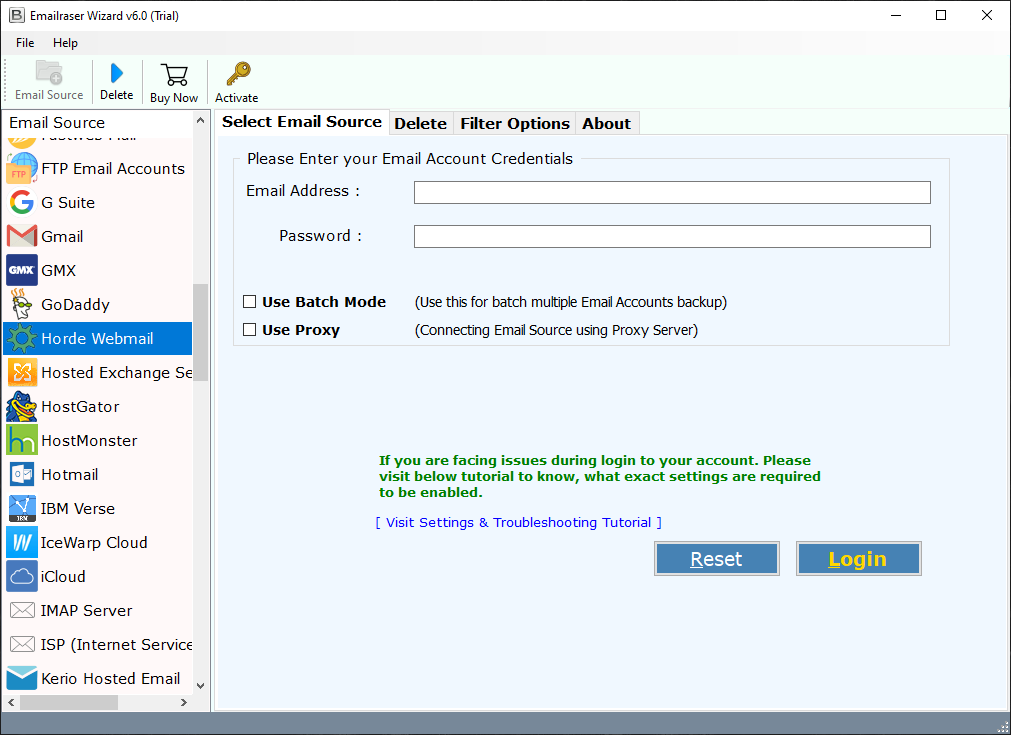Open Visit Settings & Troubleshooting Tutorial link
1011x735 pixels.
pyautogui.click(x=518, y=522)
